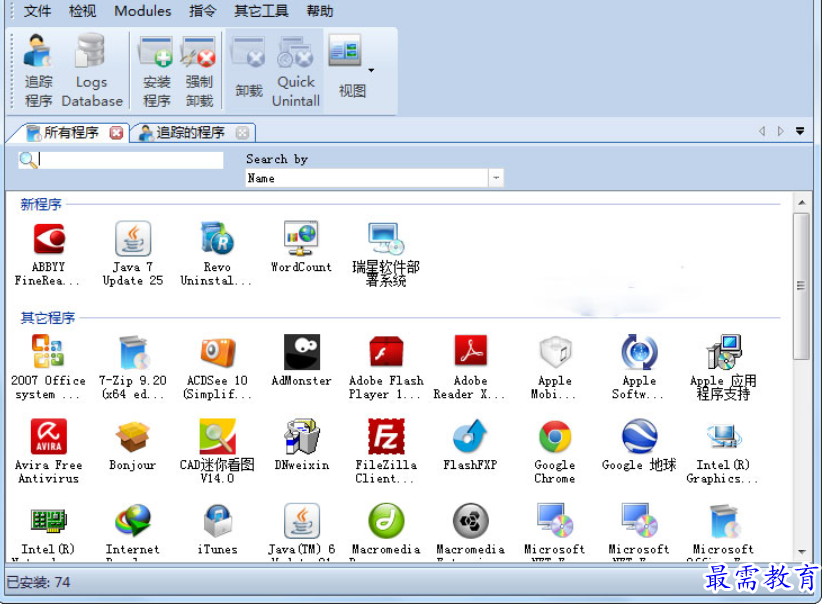Screen dimensions: 827x609
Task: Click the scrollbar up arrow
Action: click(x=802, y=202)
